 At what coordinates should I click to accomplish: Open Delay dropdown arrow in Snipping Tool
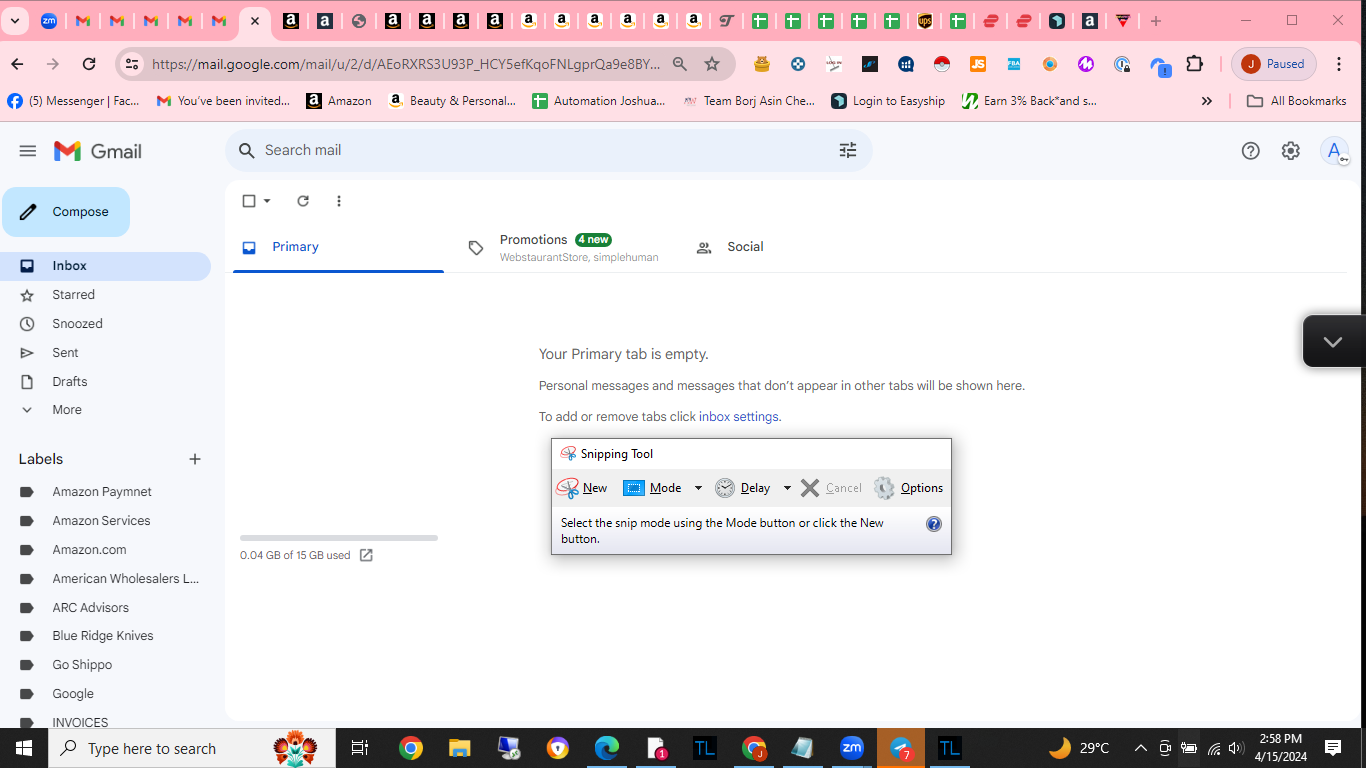coord(787,488)
